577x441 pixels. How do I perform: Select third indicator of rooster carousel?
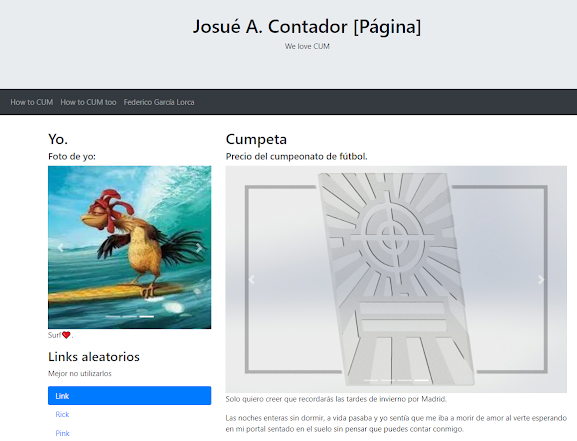pos(146,316)
